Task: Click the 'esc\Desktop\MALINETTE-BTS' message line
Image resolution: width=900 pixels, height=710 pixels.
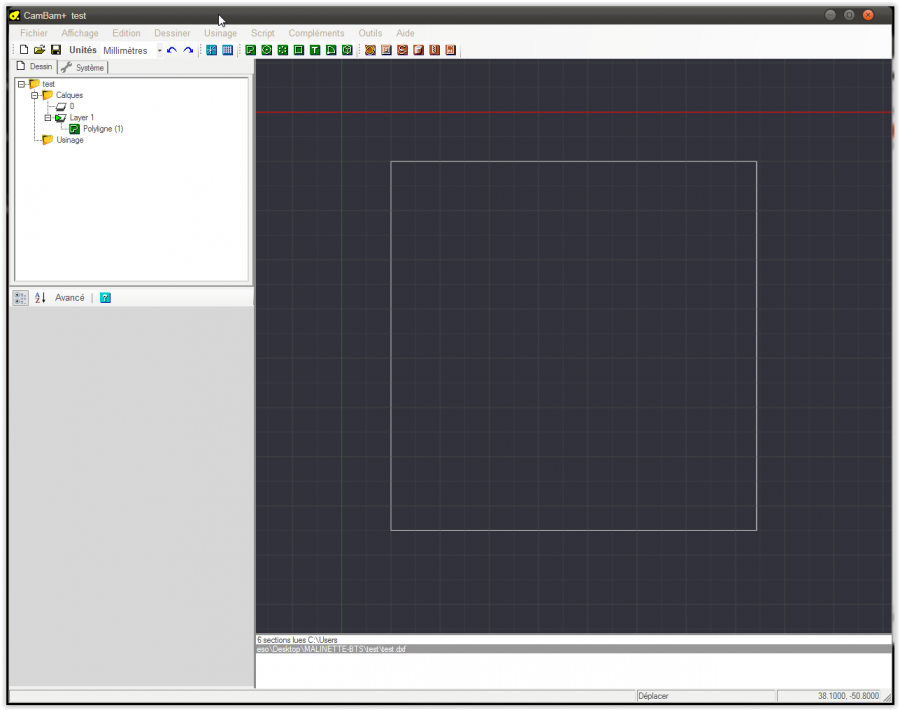Action: click(x=573, y=649)
